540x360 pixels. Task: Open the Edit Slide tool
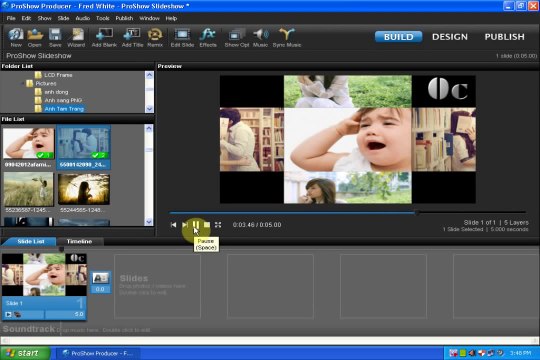(182, 38)
